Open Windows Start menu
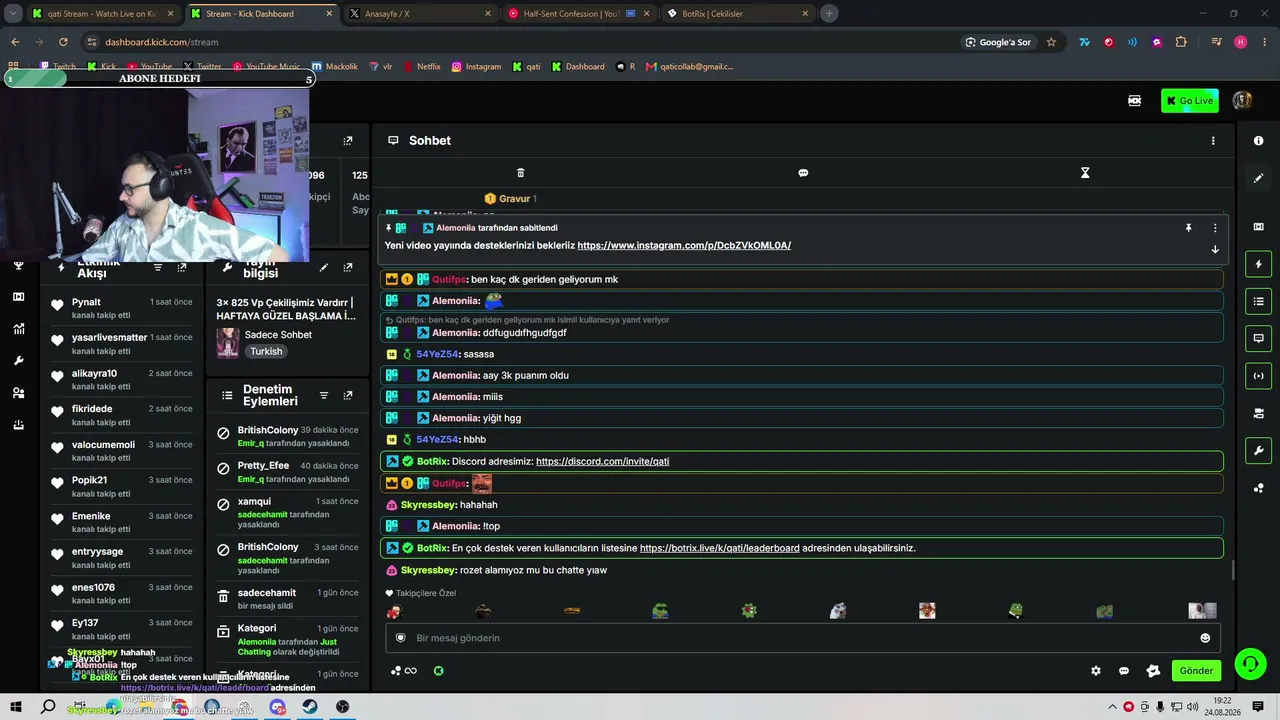The width and height of the screenshot is (1280, 720). pyautogui.click(x=15, y=707)
